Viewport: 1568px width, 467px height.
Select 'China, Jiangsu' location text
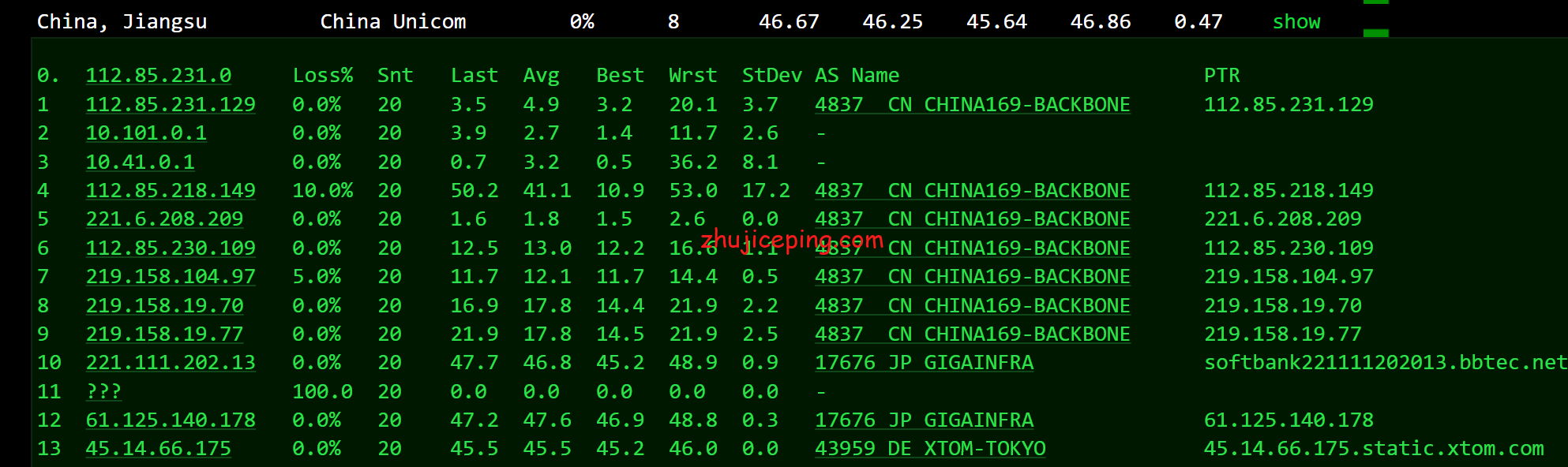pyautogui.click(x=122, y=22)
